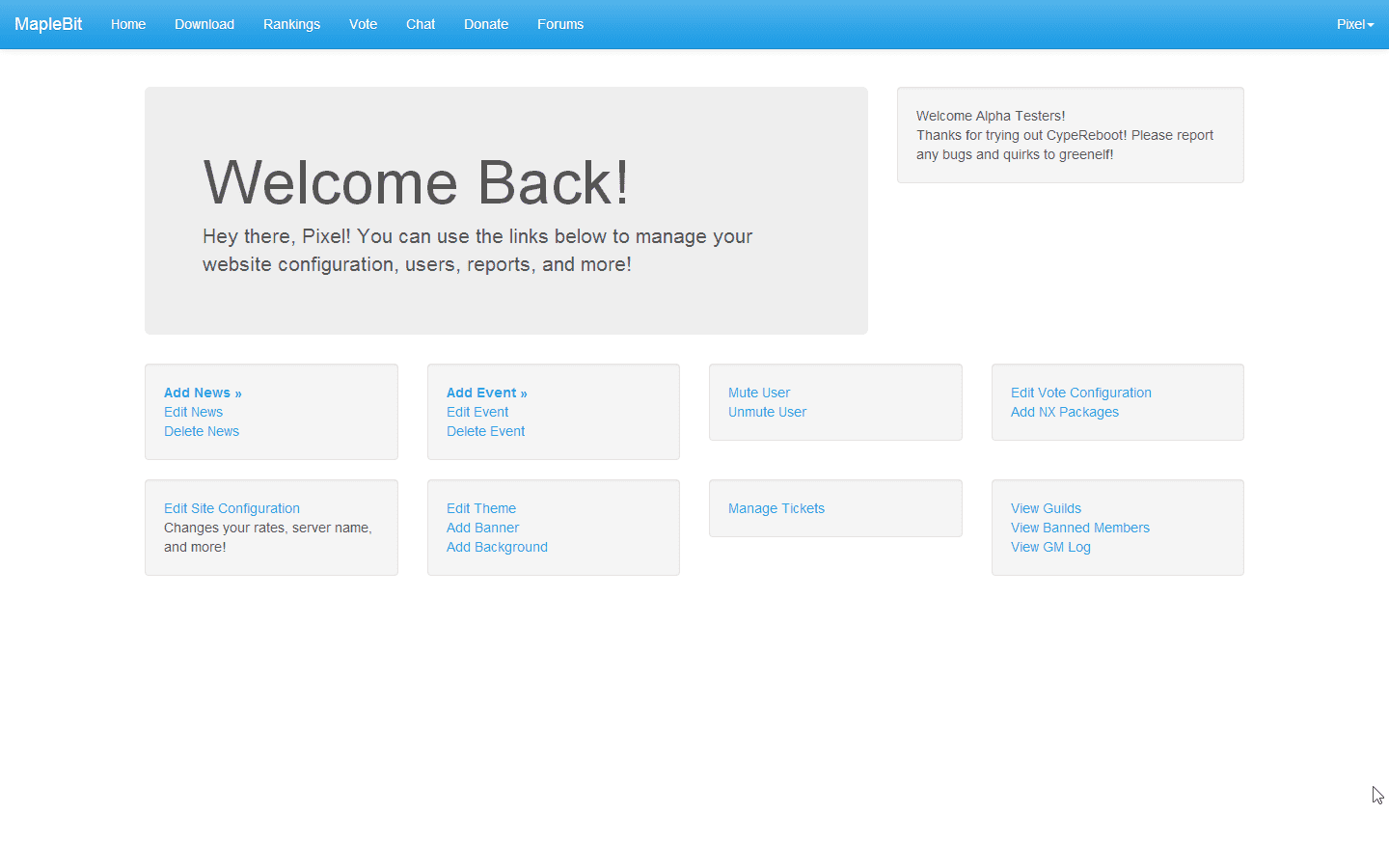The height and width of the screenshot is (868, 1389).
Task: Expand the Pixel user dropdown
Action: (1355, 24)
